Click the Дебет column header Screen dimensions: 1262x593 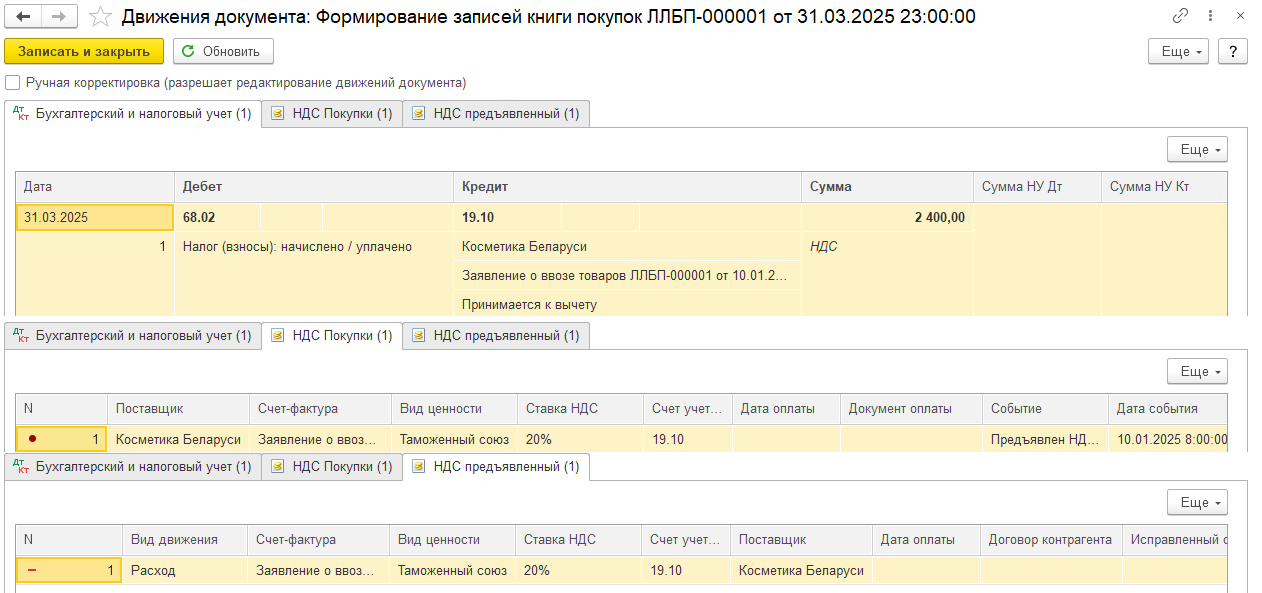pyautogui.click(x=314, y=187)
